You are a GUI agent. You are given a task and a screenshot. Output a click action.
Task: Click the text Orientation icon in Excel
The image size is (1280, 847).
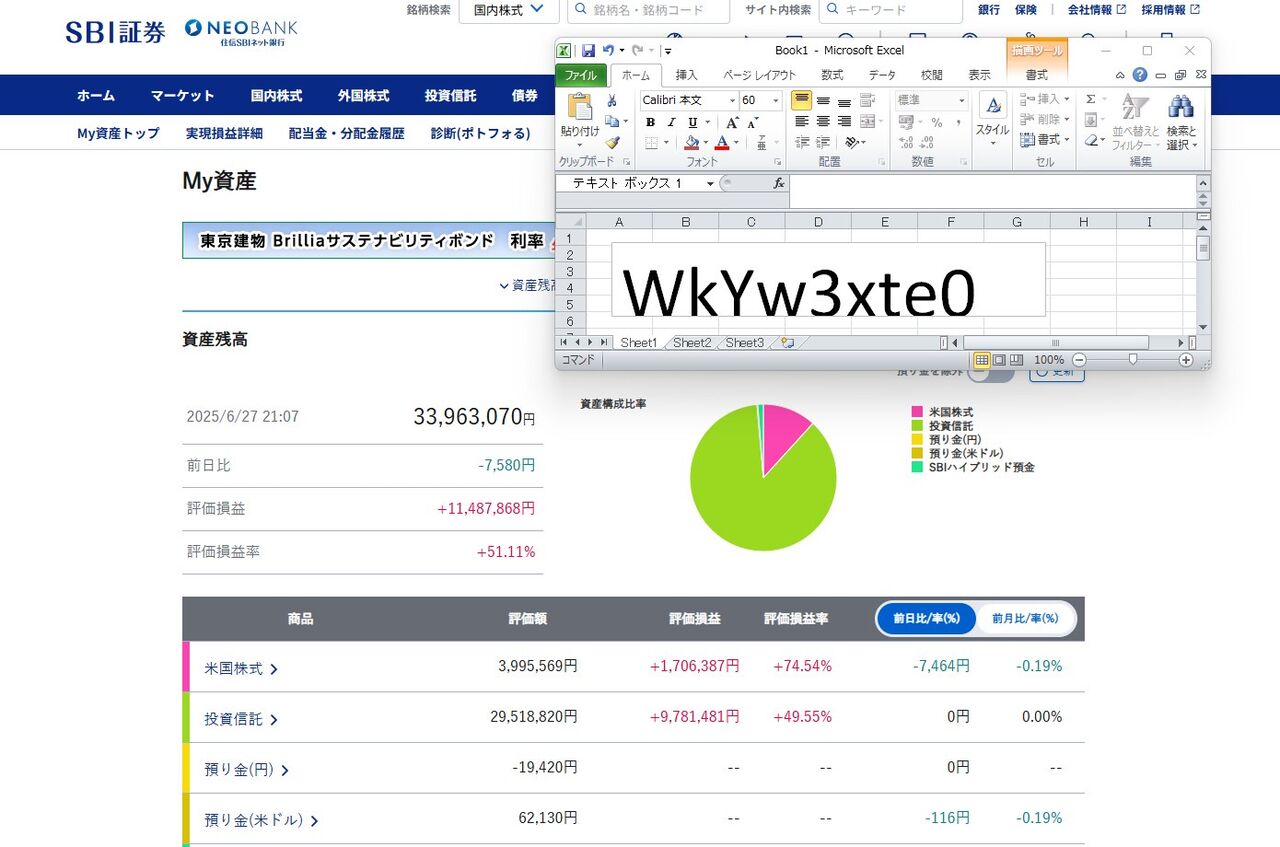(853, 143)
